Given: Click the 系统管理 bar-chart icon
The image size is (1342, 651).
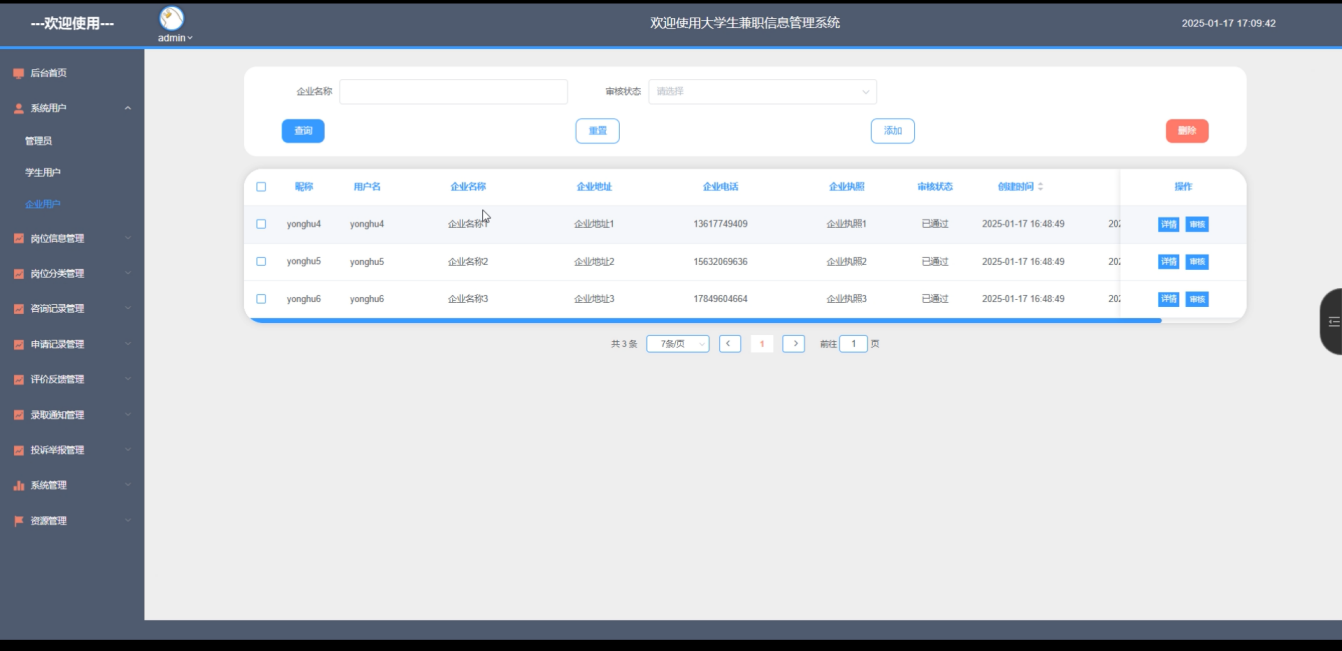Looking at the screenshot, I should pyautogui.click(x=18, y=485).
